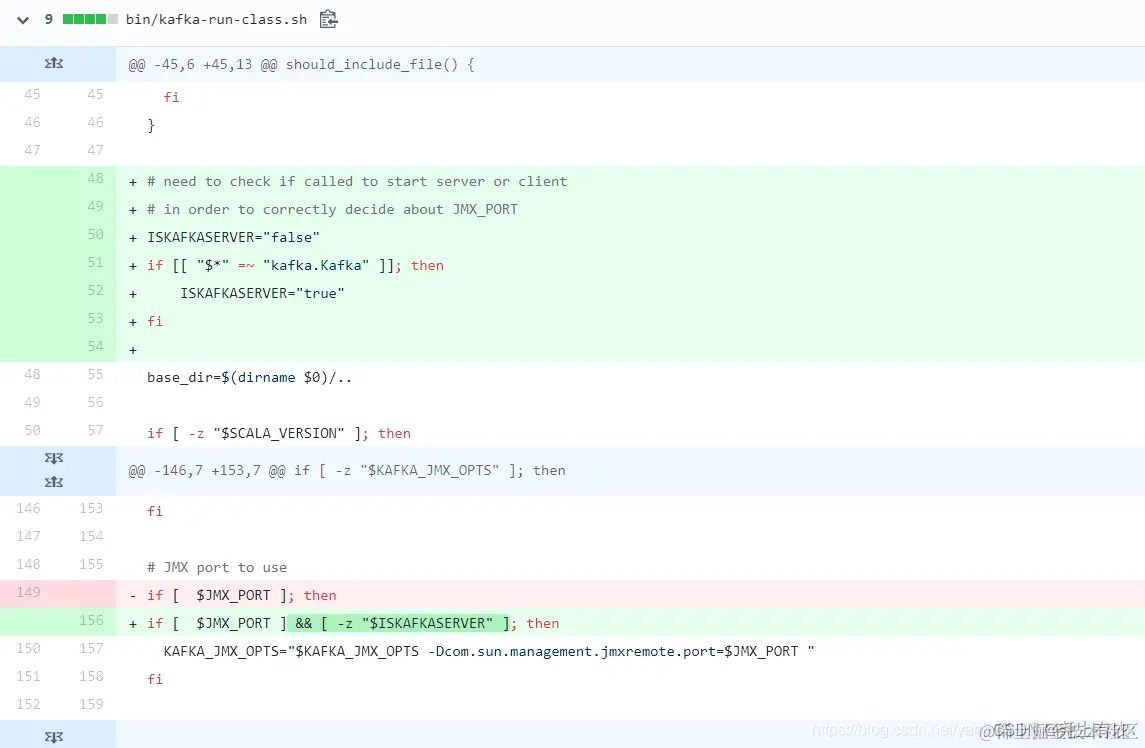Image resolution: width=1145 pixels, height=748 pixels.
Task: Select new line number 159
Action: click(91, 704)
